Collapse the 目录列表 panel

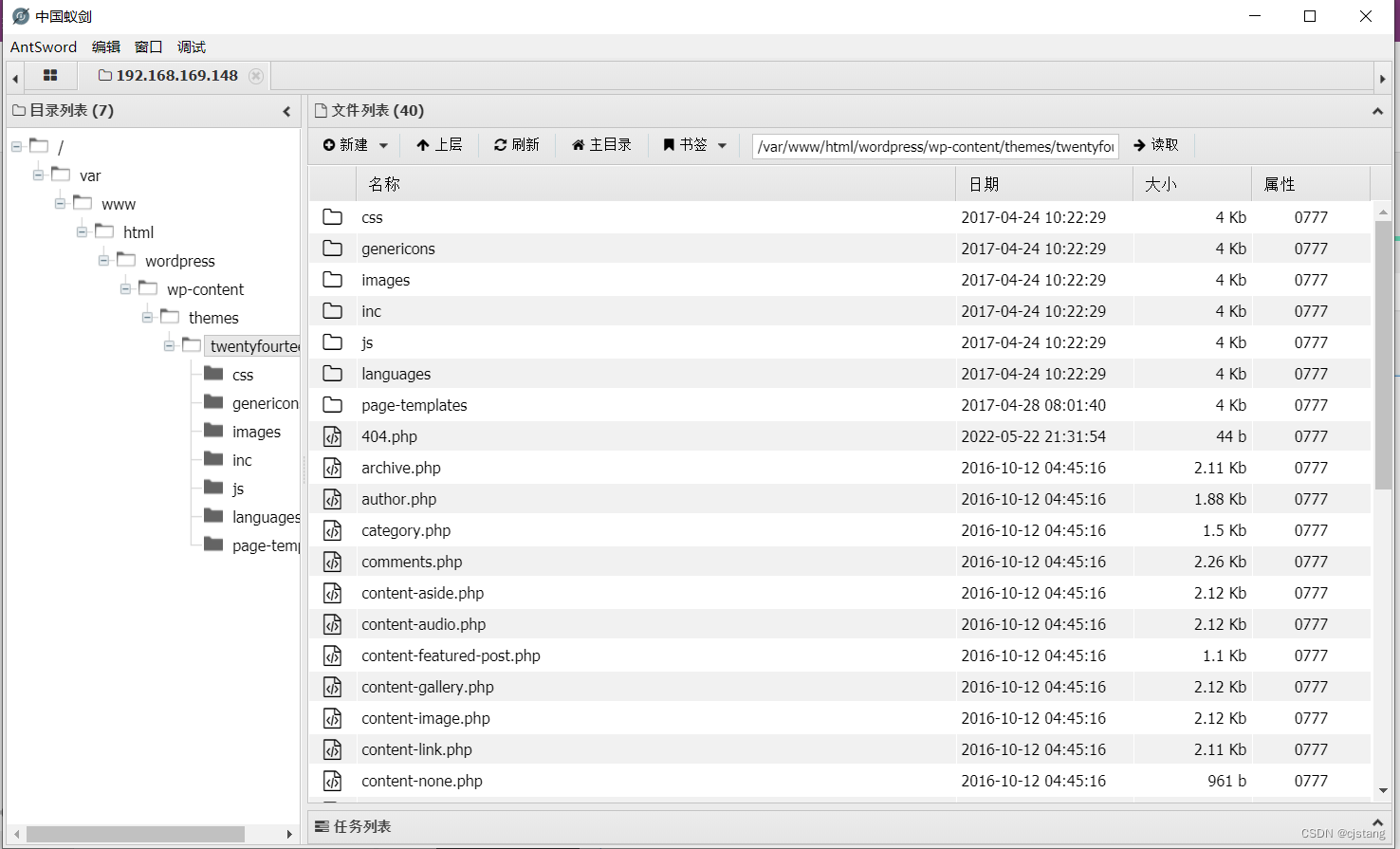[286, 111]
